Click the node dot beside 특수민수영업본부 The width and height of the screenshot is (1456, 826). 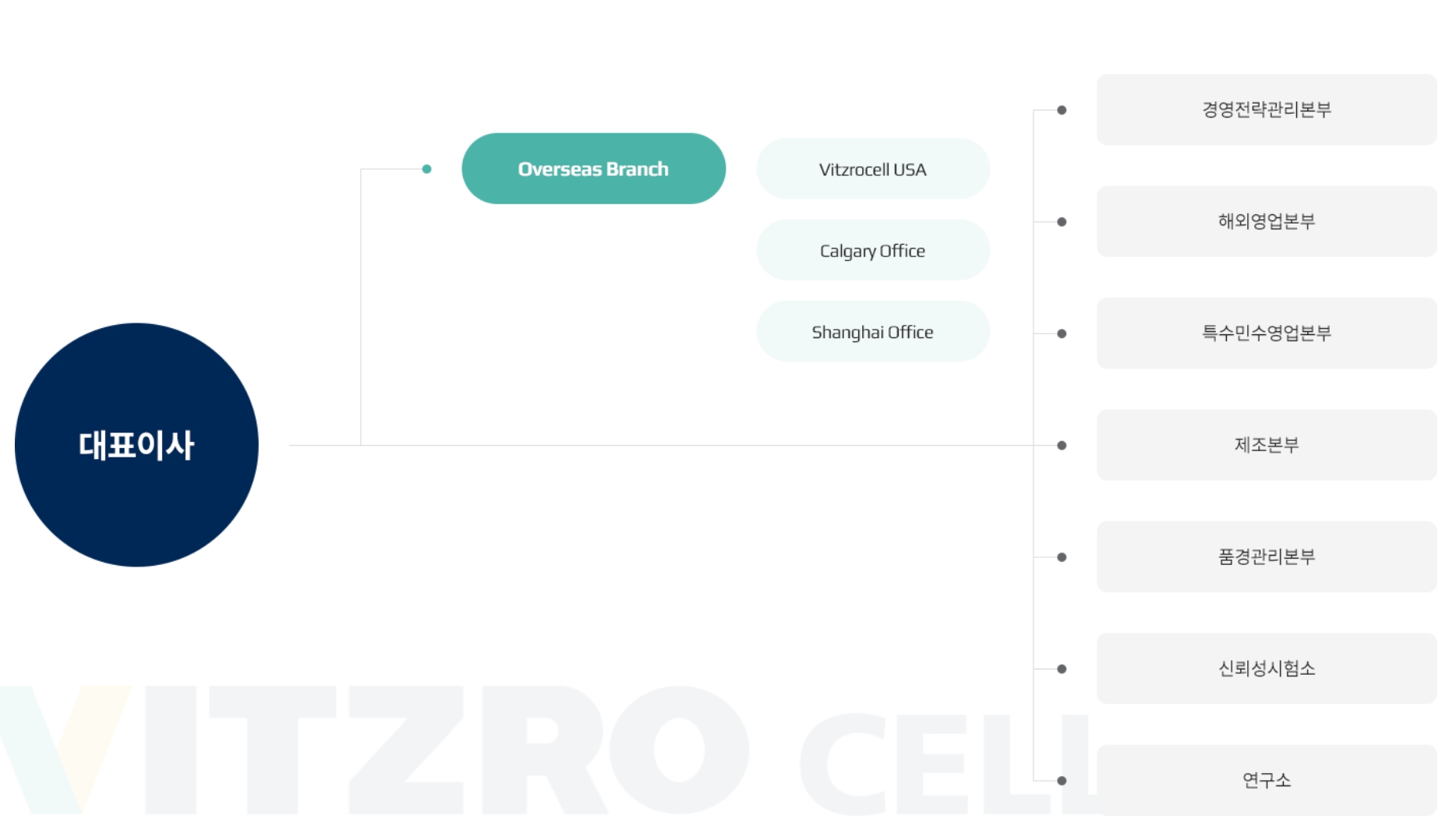[1062, 334]
